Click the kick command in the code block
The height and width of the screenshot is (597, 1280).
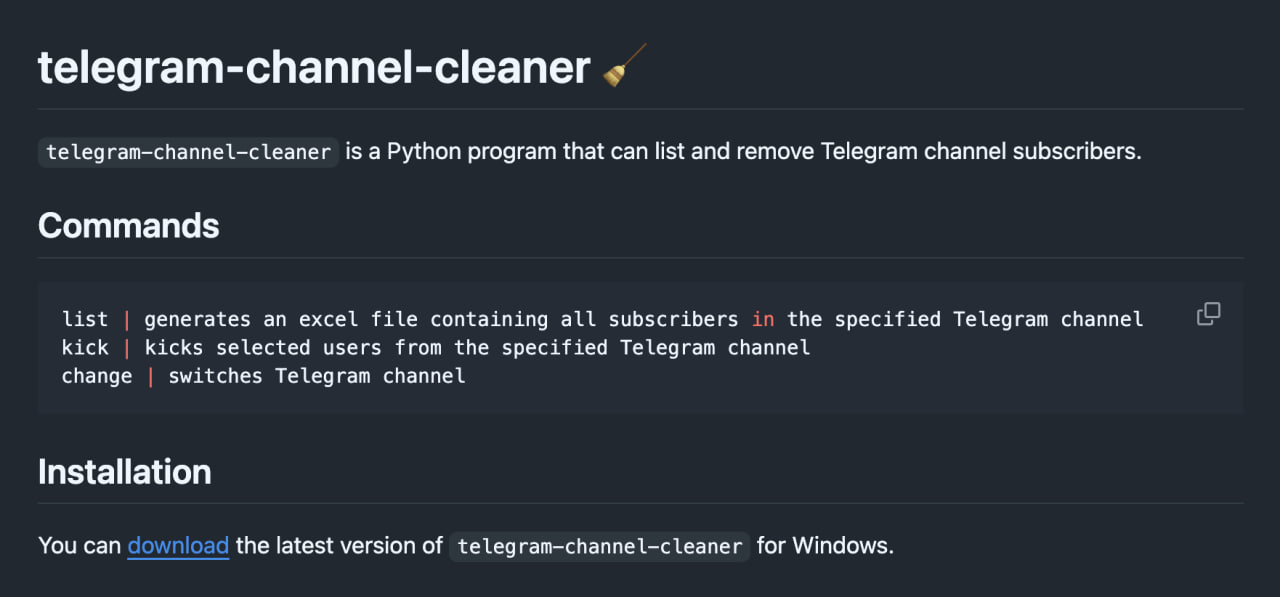[x=84, y=347]
